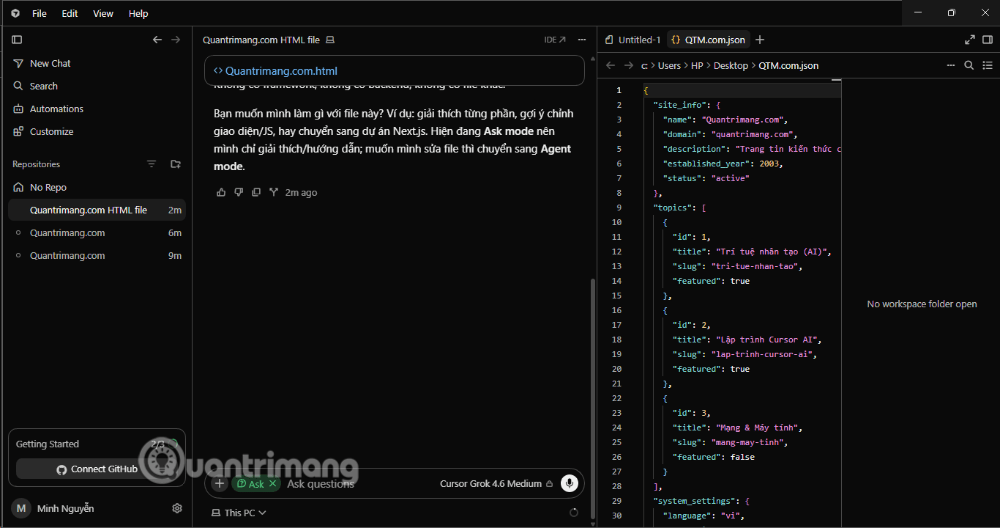The width and height of the screenshot is (1000, 528).
Task: Open the Edit menu
Action: pyautogui.click(x=70, y=13)
